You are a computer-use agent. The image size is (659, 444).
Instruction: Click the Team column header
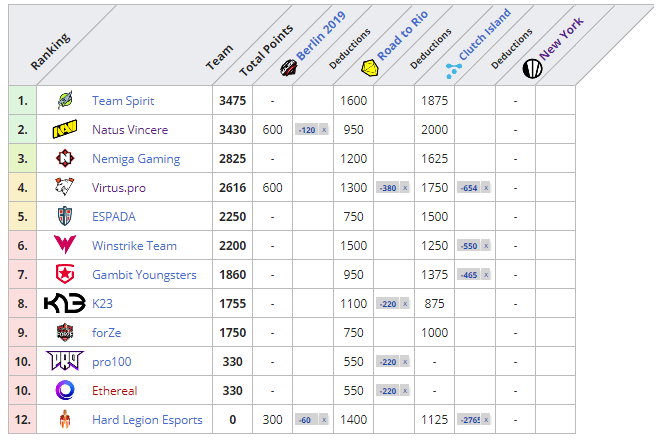click(x=219, y=57)
